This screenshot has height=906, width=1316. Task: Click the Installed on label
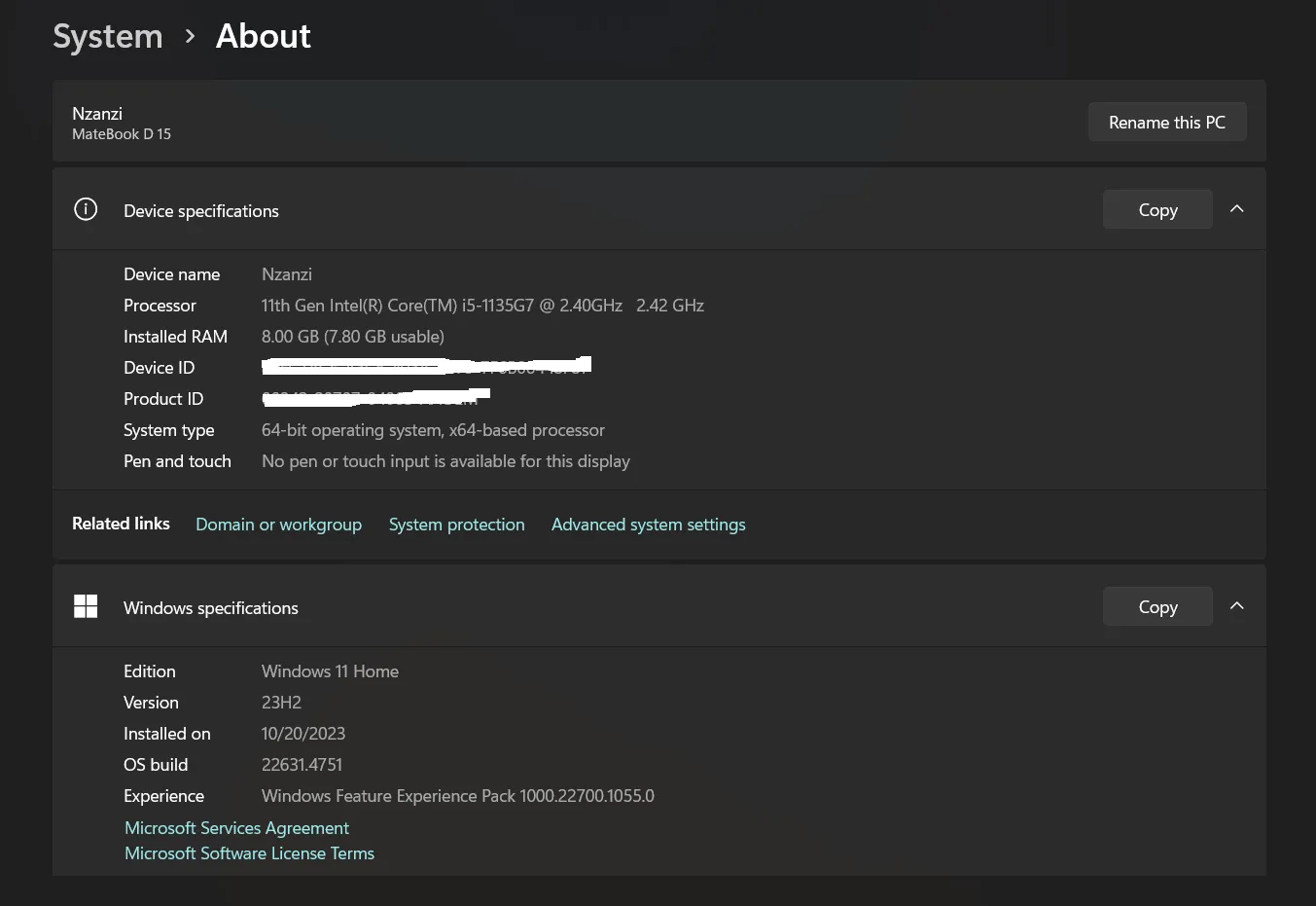tap(167, 734)
